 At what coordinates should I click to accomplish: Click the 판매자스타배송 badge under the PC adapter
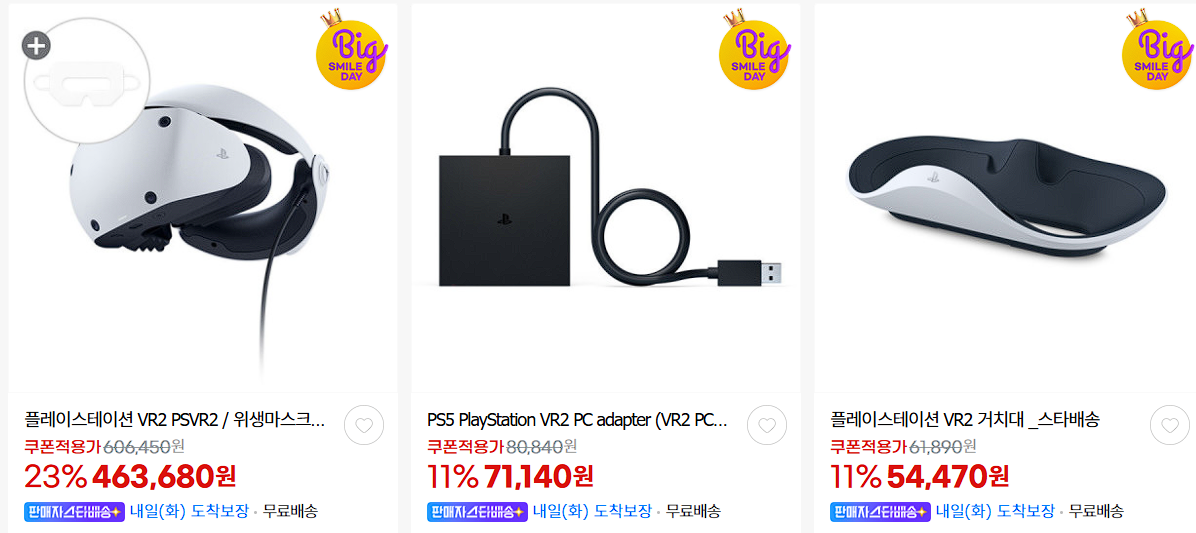pyautogui.click(x=477, y=511)
